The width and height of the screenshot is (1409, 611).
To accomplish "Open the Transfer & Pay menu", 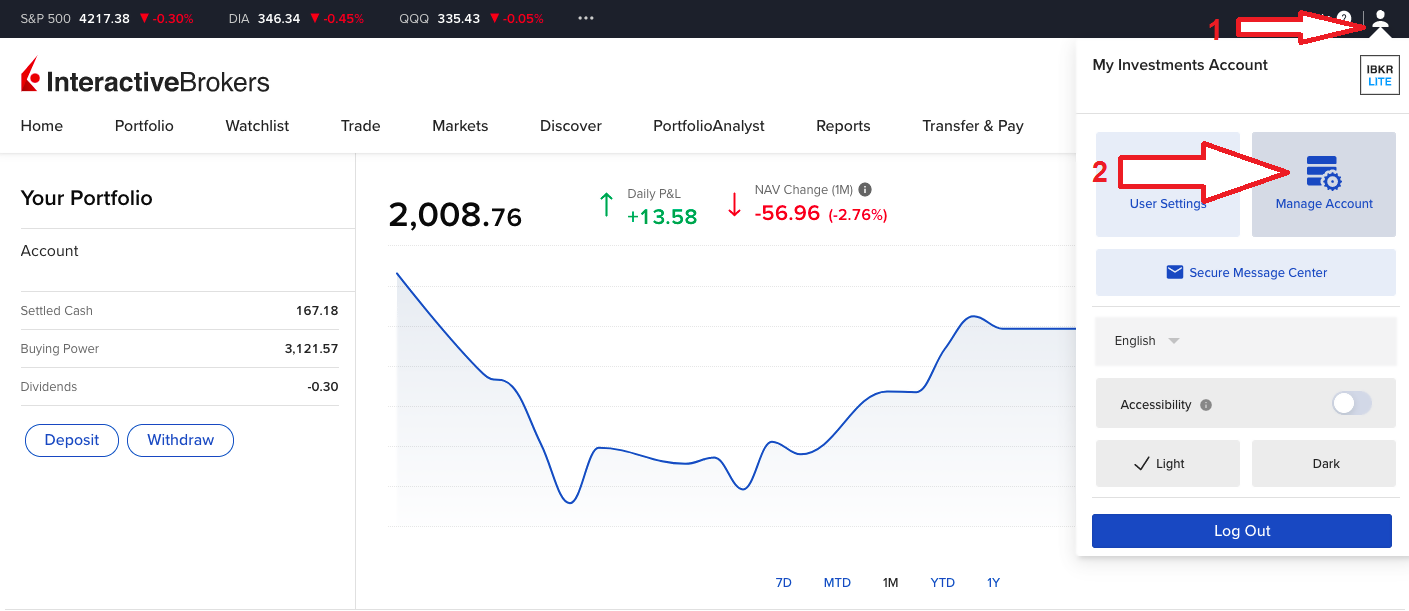I will coord(973,126).
